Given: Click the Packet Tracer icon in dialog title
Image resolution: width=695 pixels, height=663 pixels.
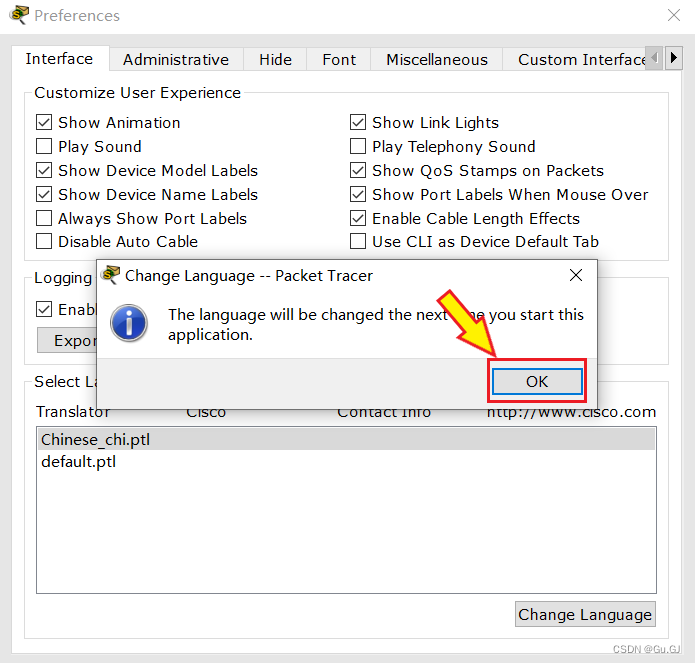Looking at the screenshot, I should tap(110, 275).
